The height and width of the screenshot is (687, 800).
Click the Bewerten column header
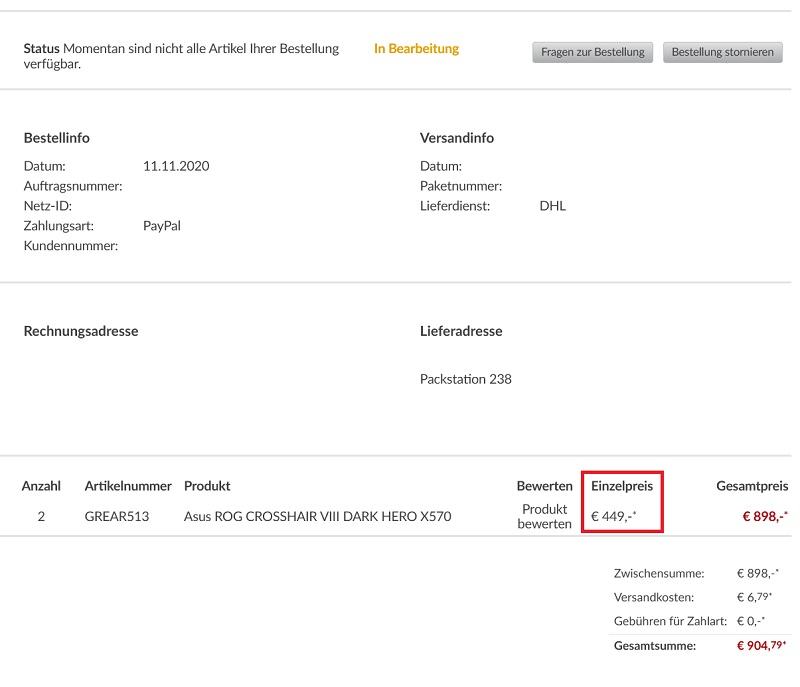tap(544, 486)
